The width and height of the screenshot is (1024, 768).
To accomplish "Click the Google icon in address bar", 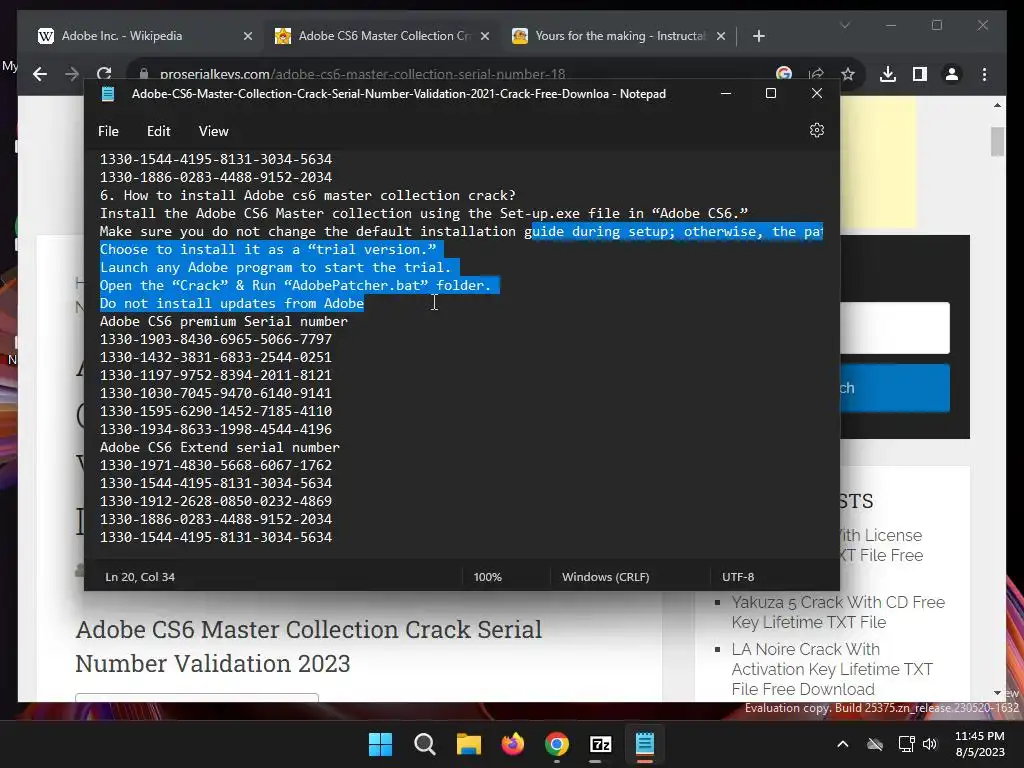I will (784, 74).
